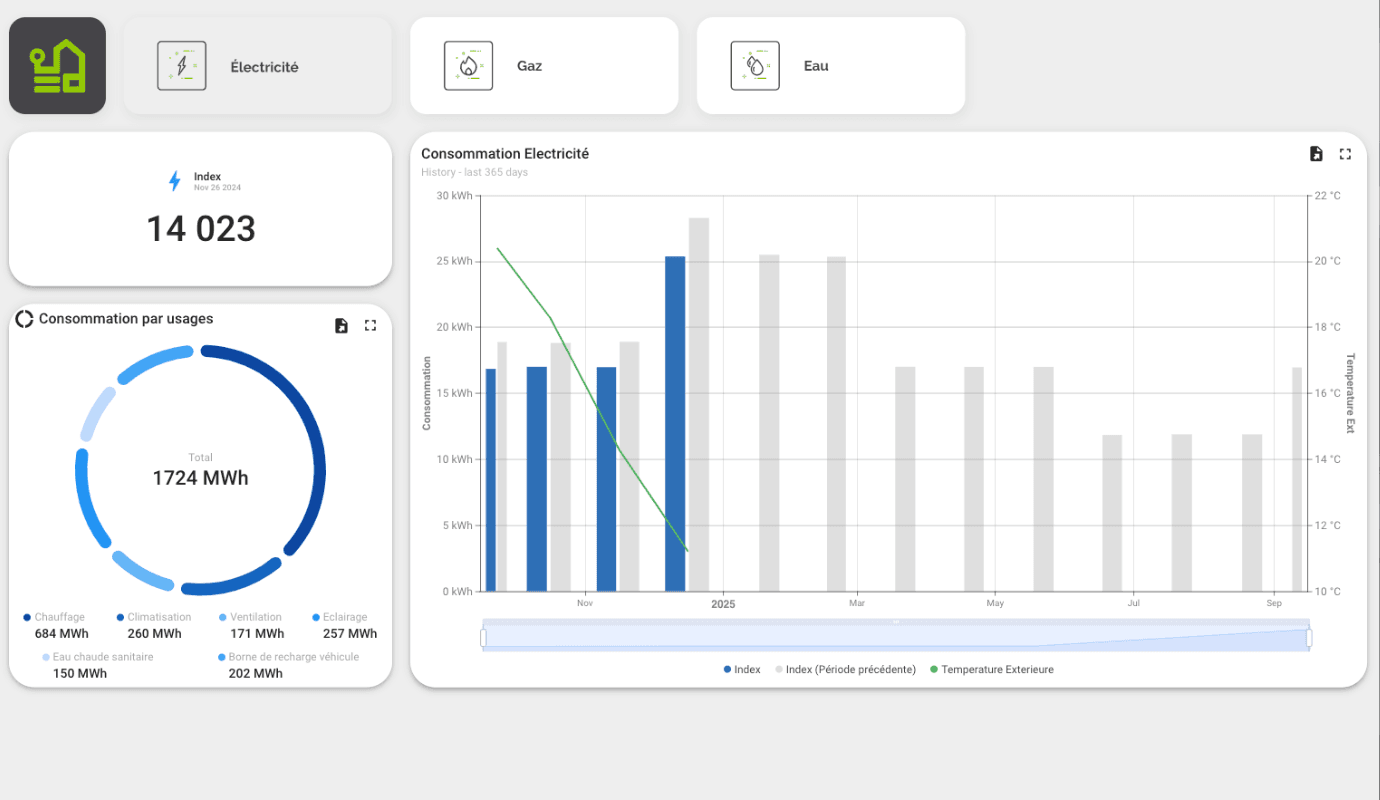Click left handle of chart range slider
The height and width of the screenshot is (800, 1380).
coord(484,637)
